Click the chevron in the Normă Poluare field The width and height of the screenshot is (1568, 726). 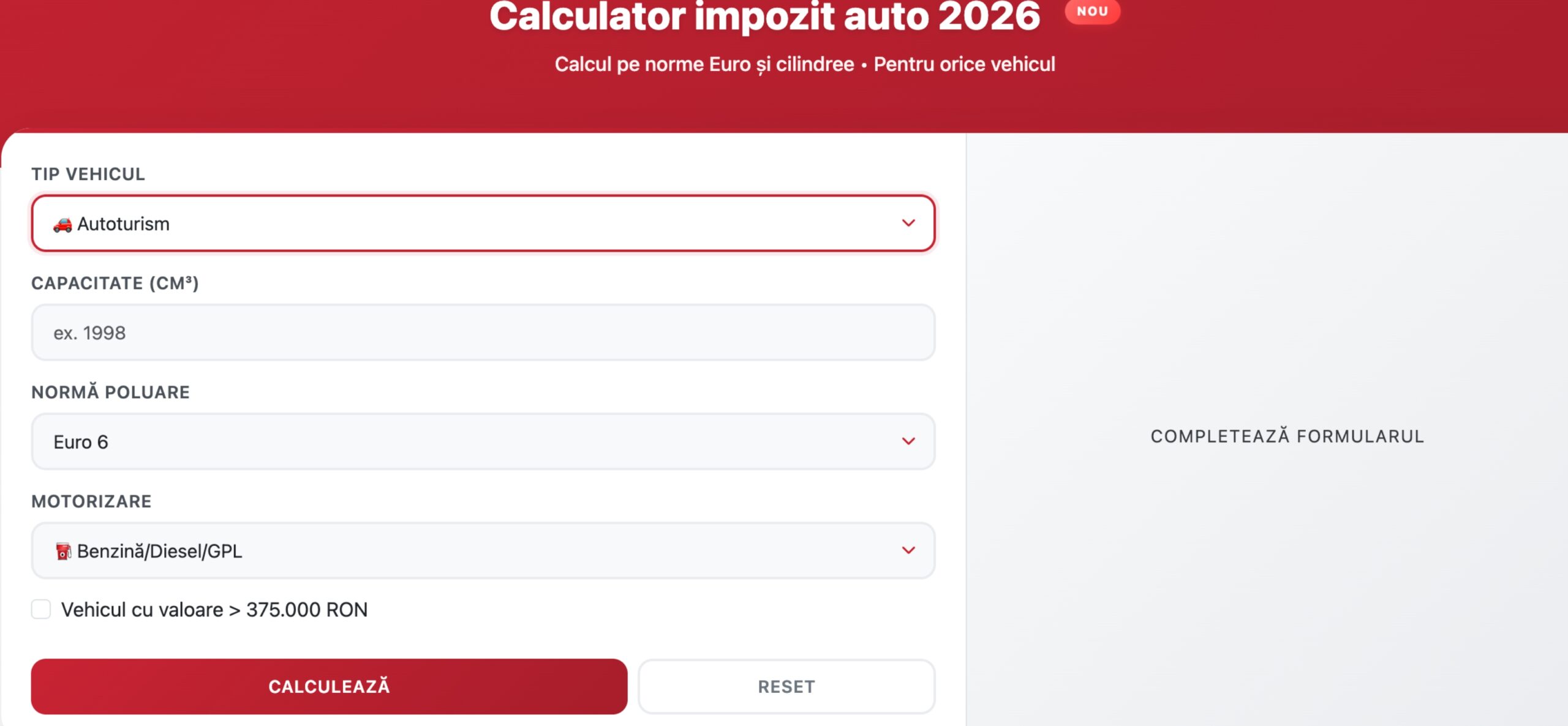pos(909,441)
